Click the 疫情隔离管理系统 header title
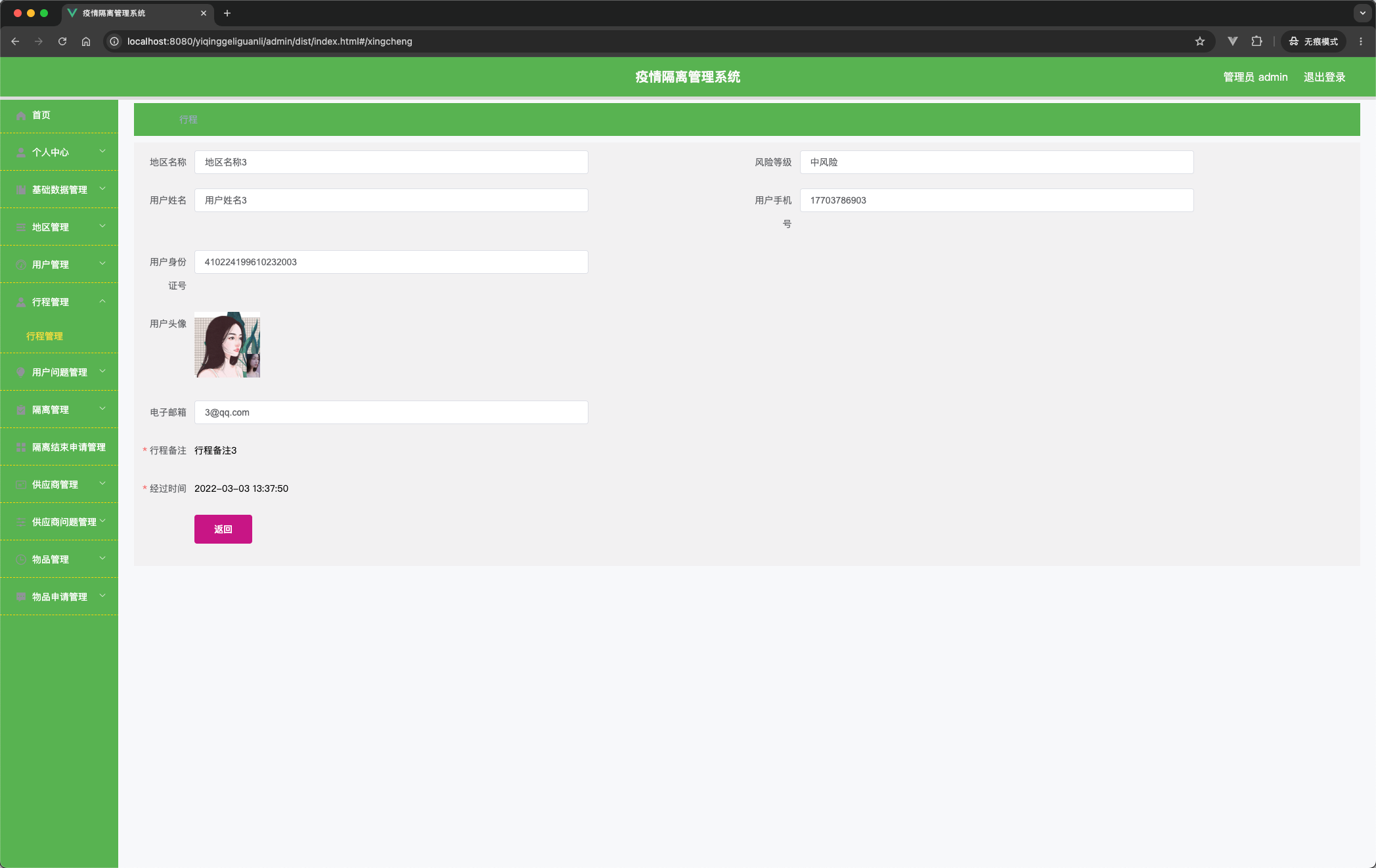Viewport: 1376px width, 868px height. [688, 77]
